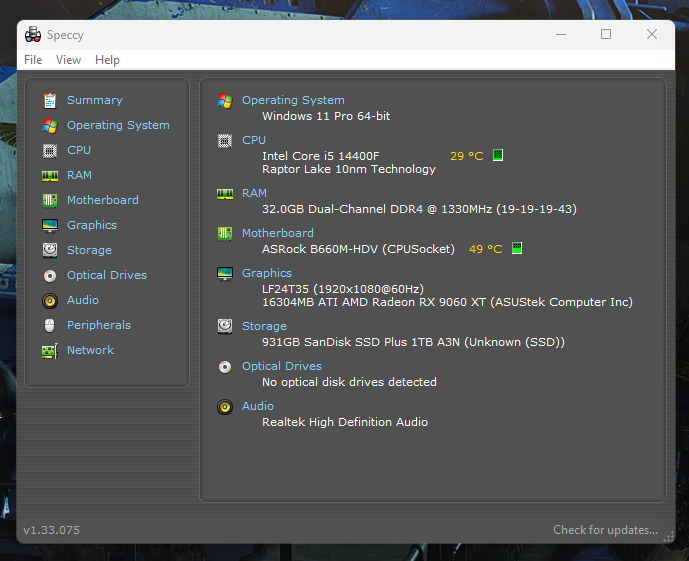Image resolution: width=689 pixels, height=561 pixels.
Task: Click '931GB SanDisk SSD Plus 1TB' text
Action: coord(413,342)
